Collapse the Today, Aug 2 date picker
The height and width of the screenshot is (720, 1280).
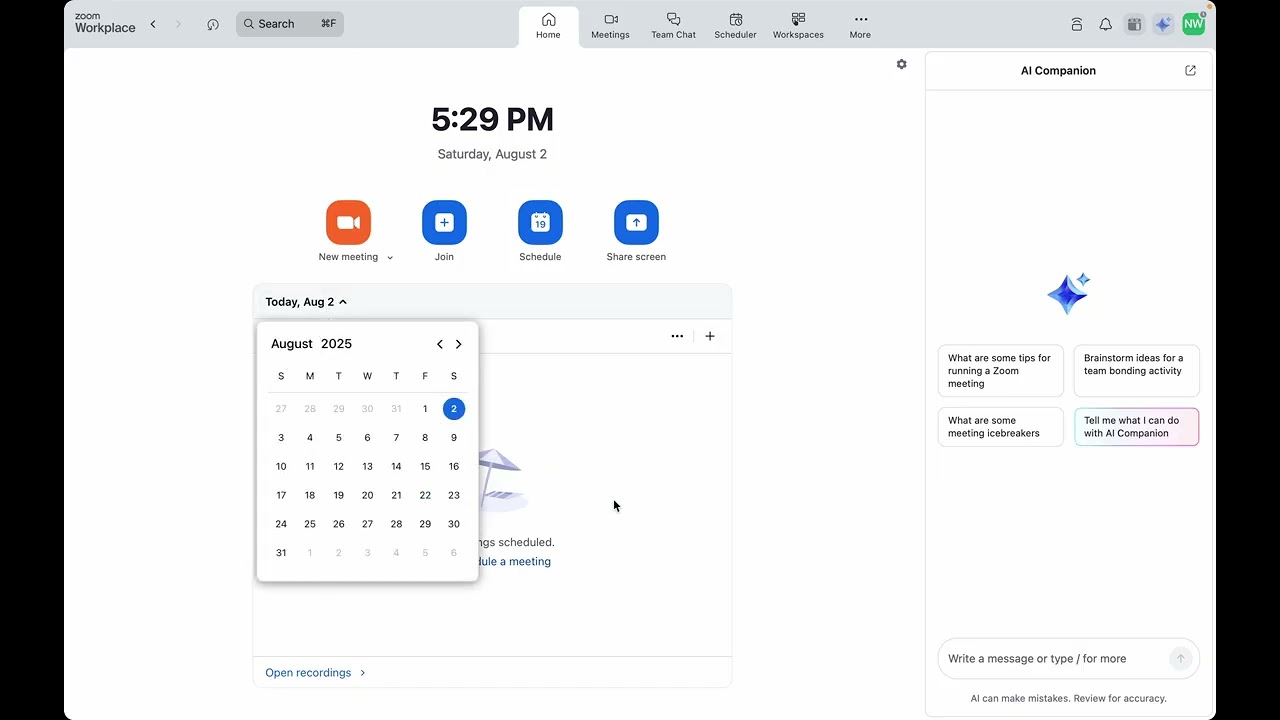tap(306, 302)
